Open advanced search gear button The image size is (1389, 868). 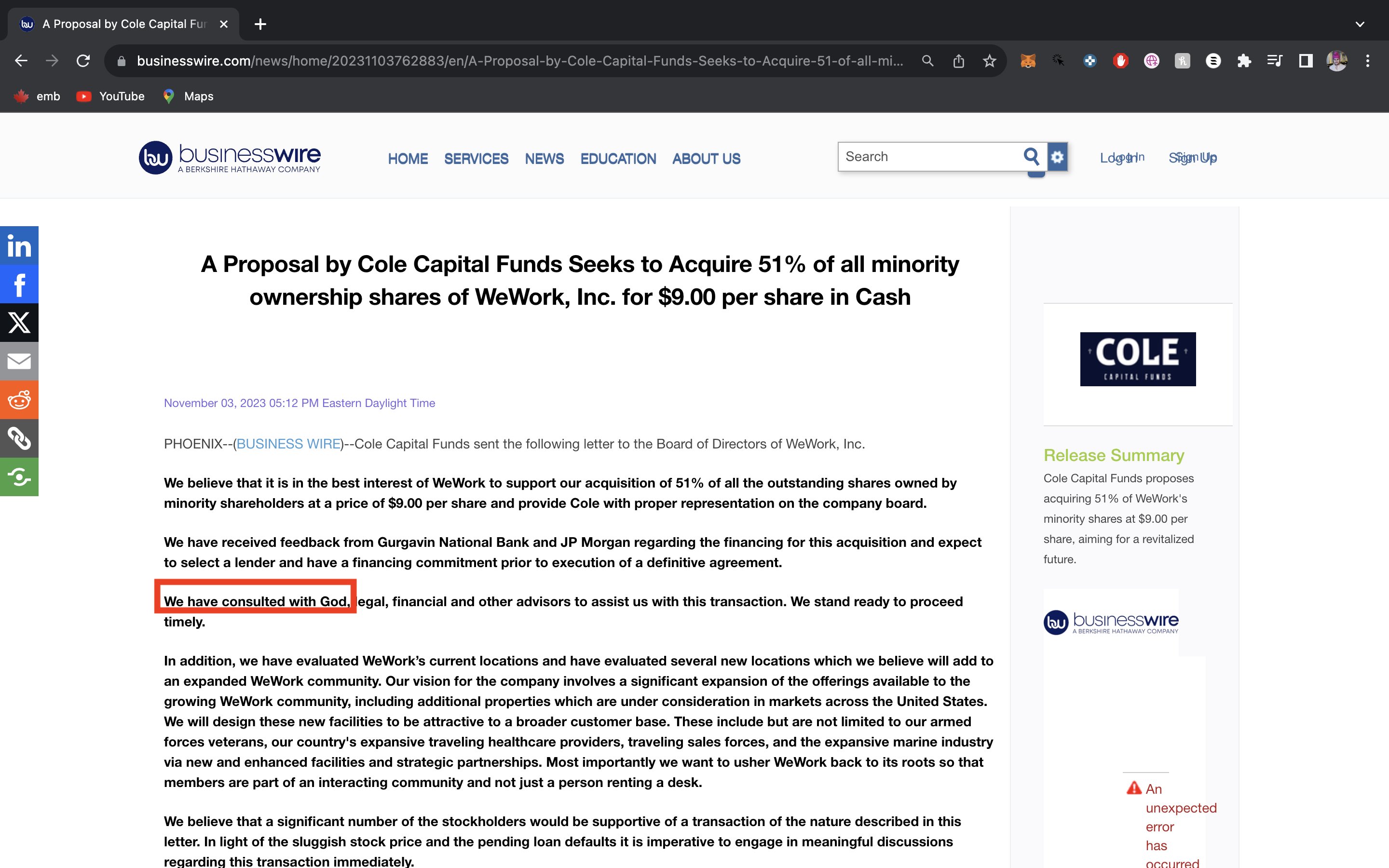point(1057,156)
